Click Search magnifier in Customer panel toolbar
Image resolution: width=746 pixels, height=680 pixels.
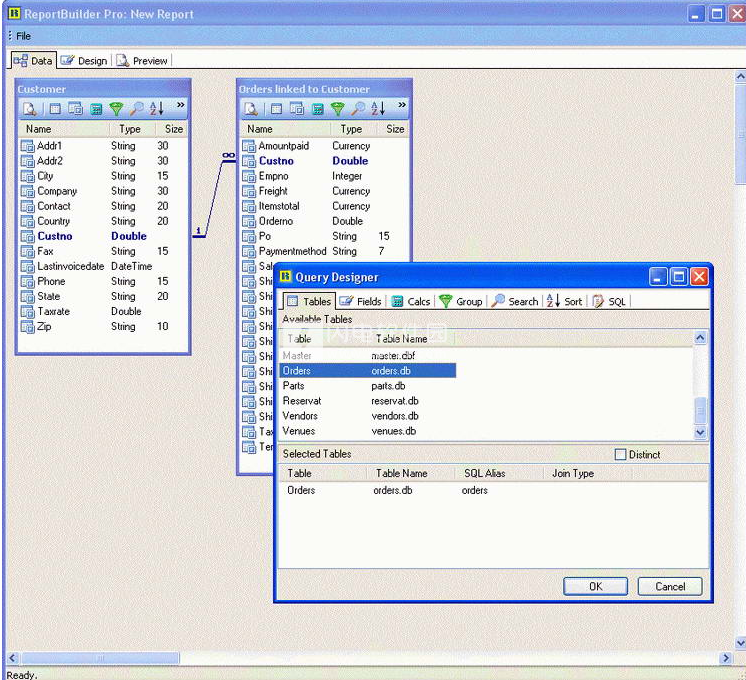click(x=137, y=109)
